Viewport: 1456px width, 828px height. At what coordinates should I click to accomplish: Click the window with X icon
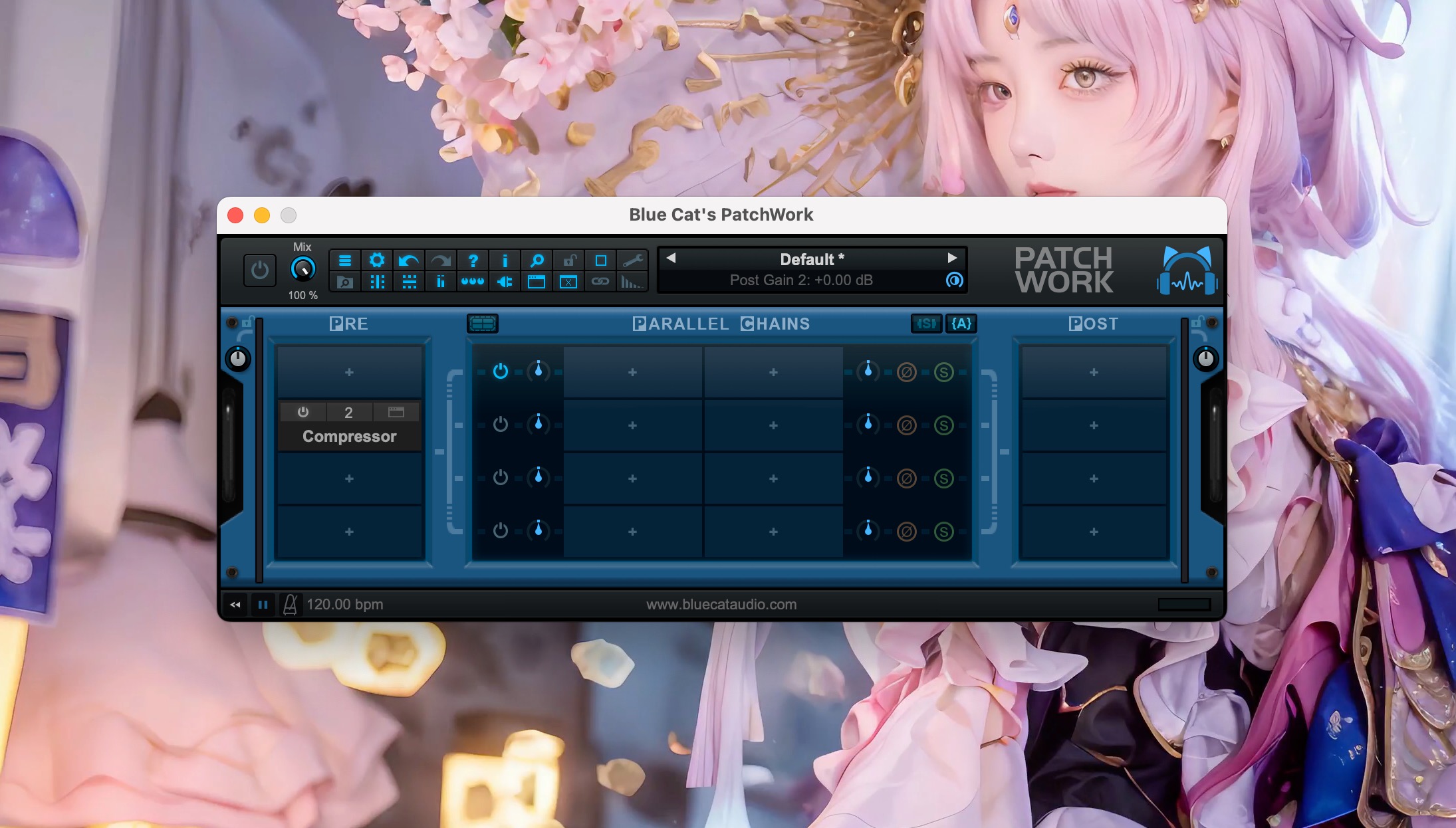tap(568, 282)
